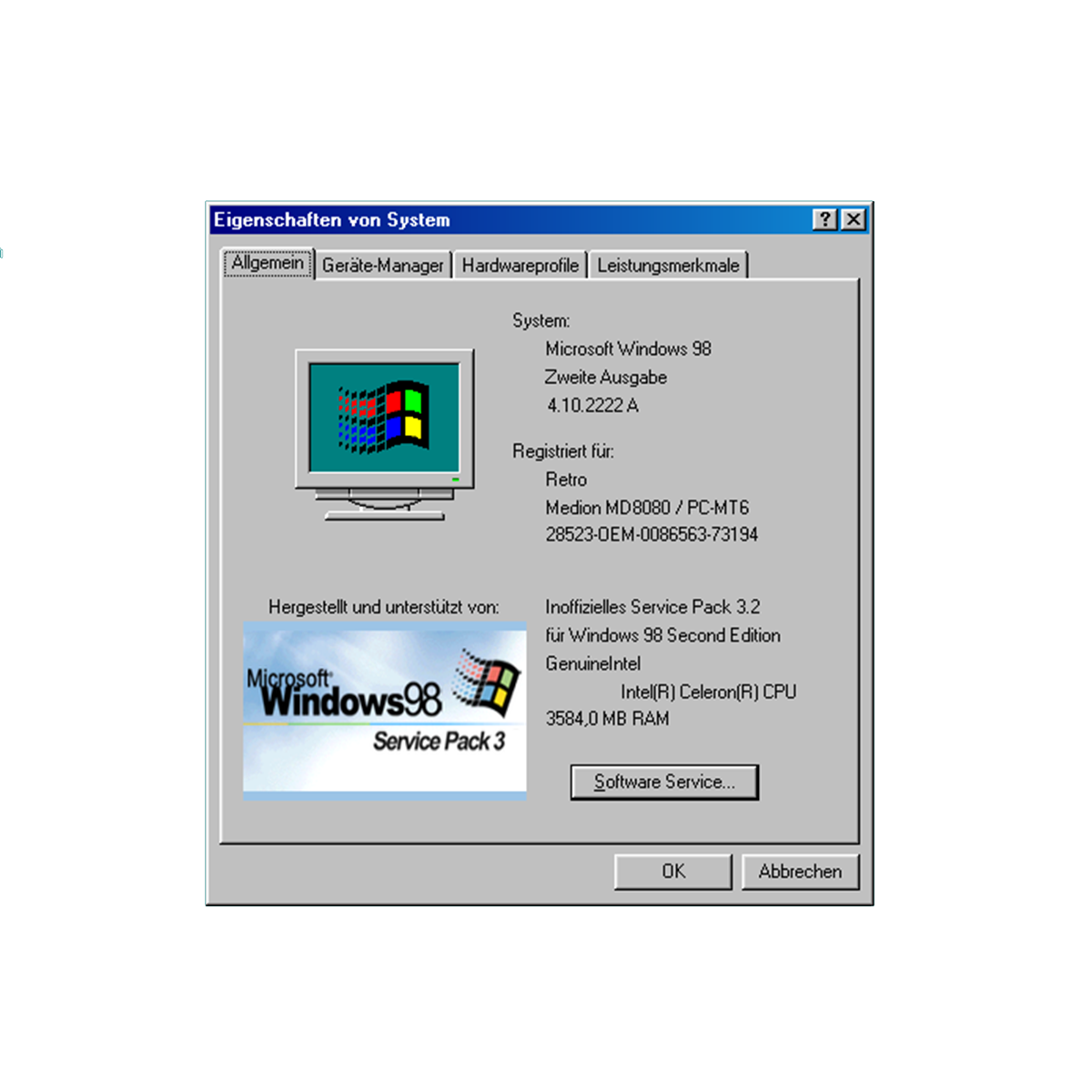
Task: Switch to the Allgemein tab
Action: [x=268, y=264]
